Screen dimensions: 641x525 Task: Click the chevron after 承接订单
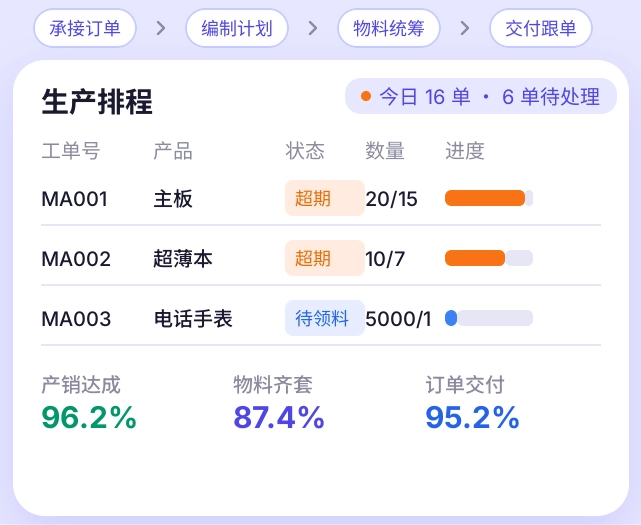(161, 28)
